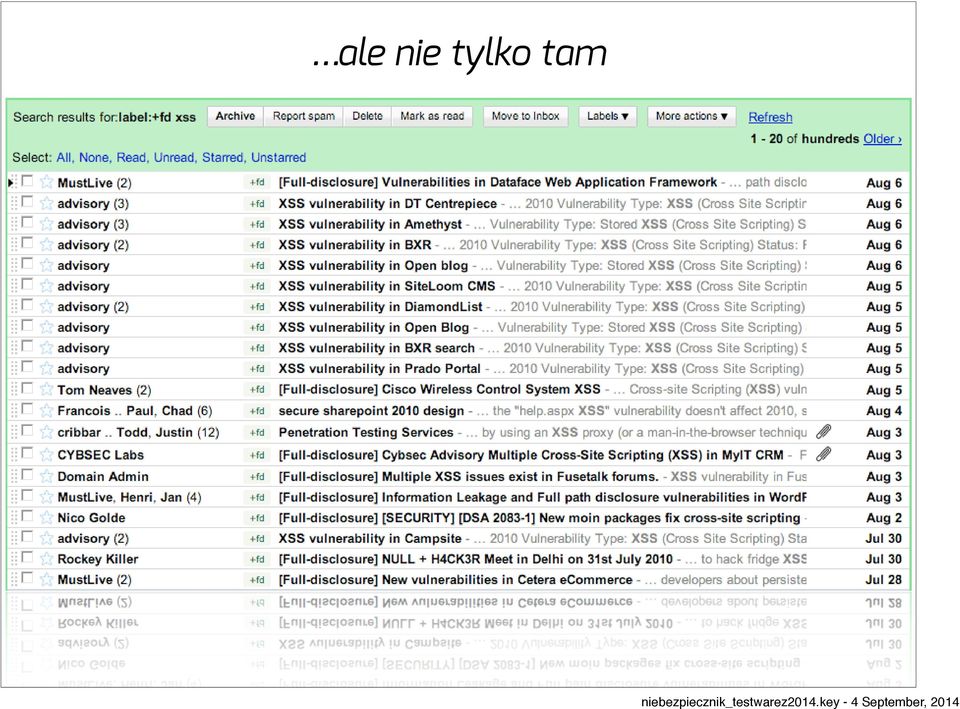Click attachment paperclip on Cybsec Advisory row
960x709 pixels.
[x=823, y=454]
